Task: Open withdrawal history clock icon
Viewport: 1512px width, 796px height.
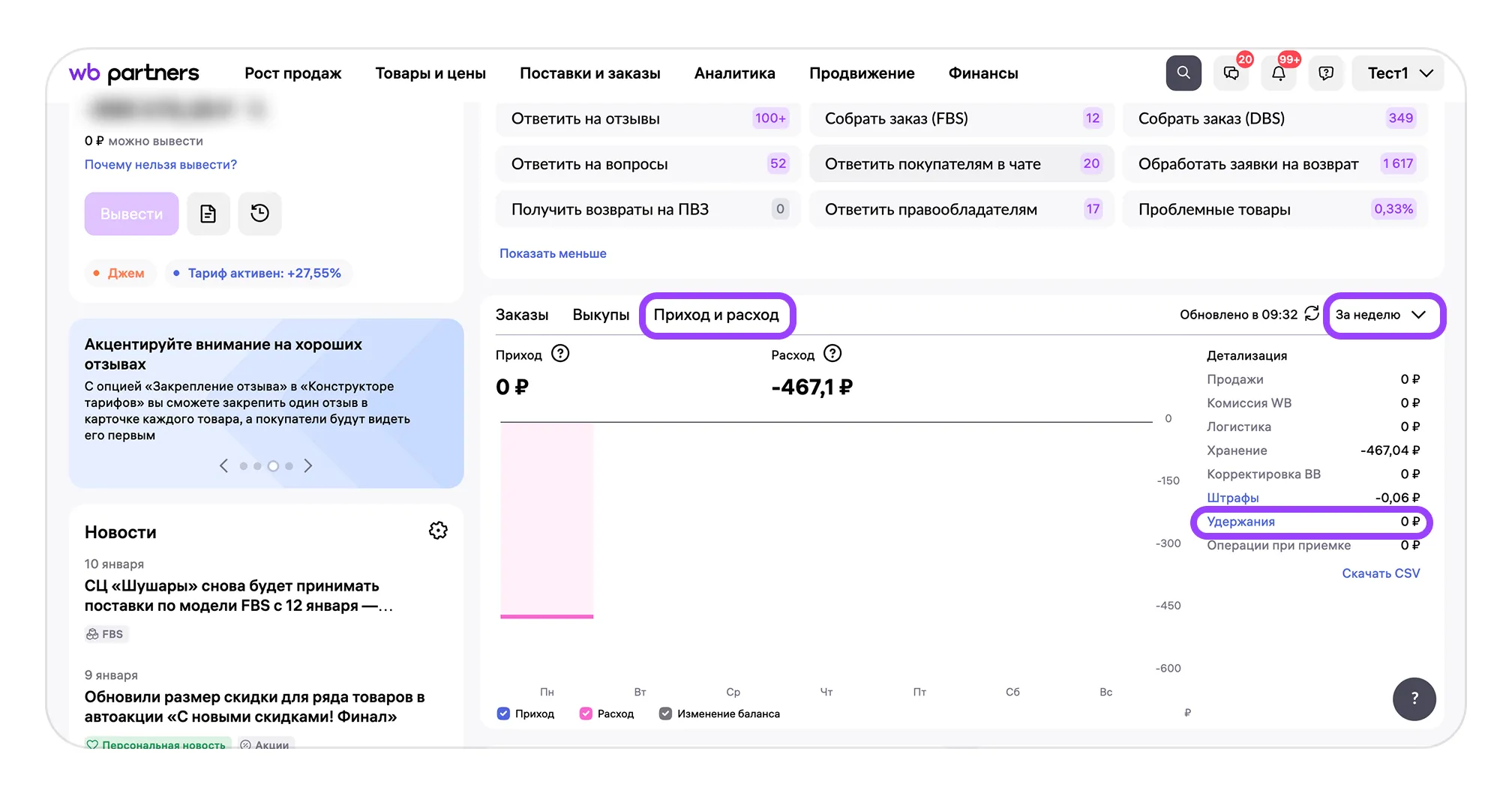Action: click(259, 214)
